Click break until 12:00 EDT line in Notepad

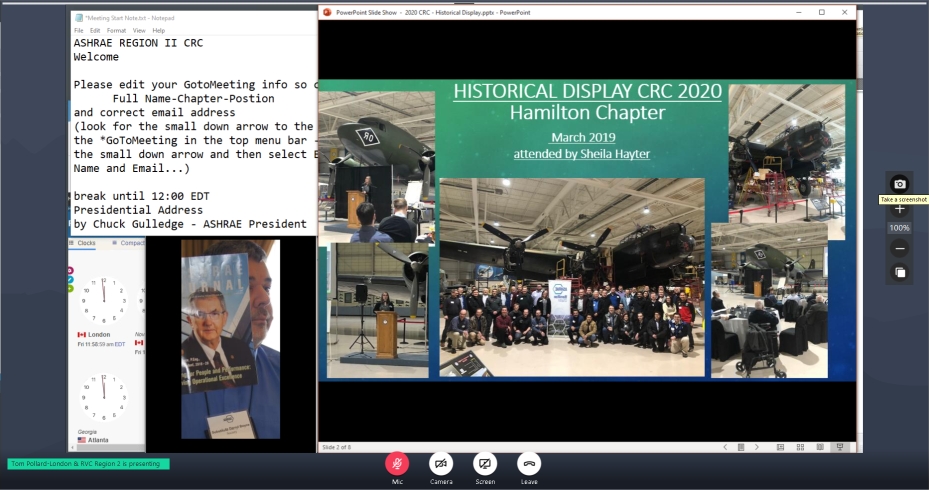tap(141, 196)
